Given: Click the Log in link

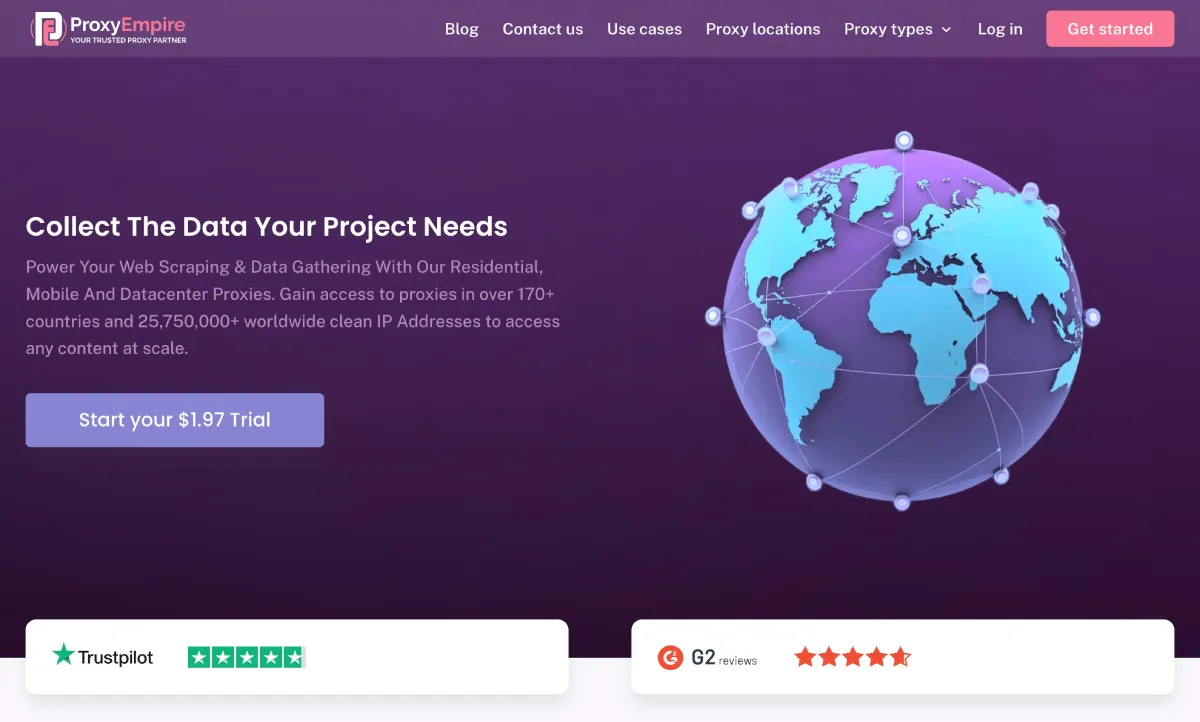Looking at the screenshot, I should [x=1000, y=29].
